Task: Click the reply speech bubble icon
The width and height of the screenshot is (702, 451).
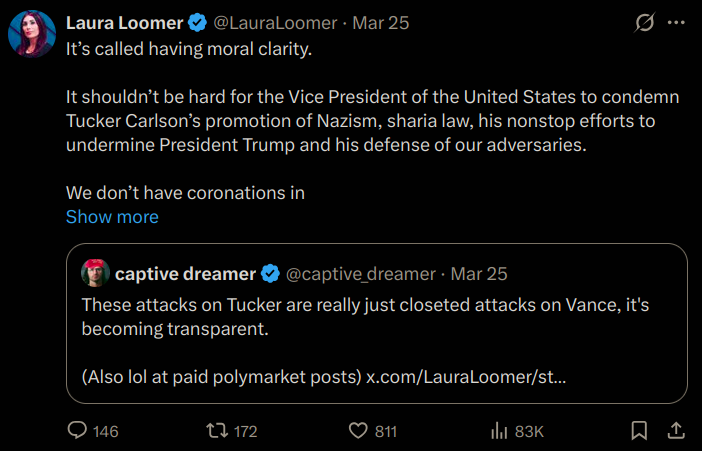Action: point(77,430)
